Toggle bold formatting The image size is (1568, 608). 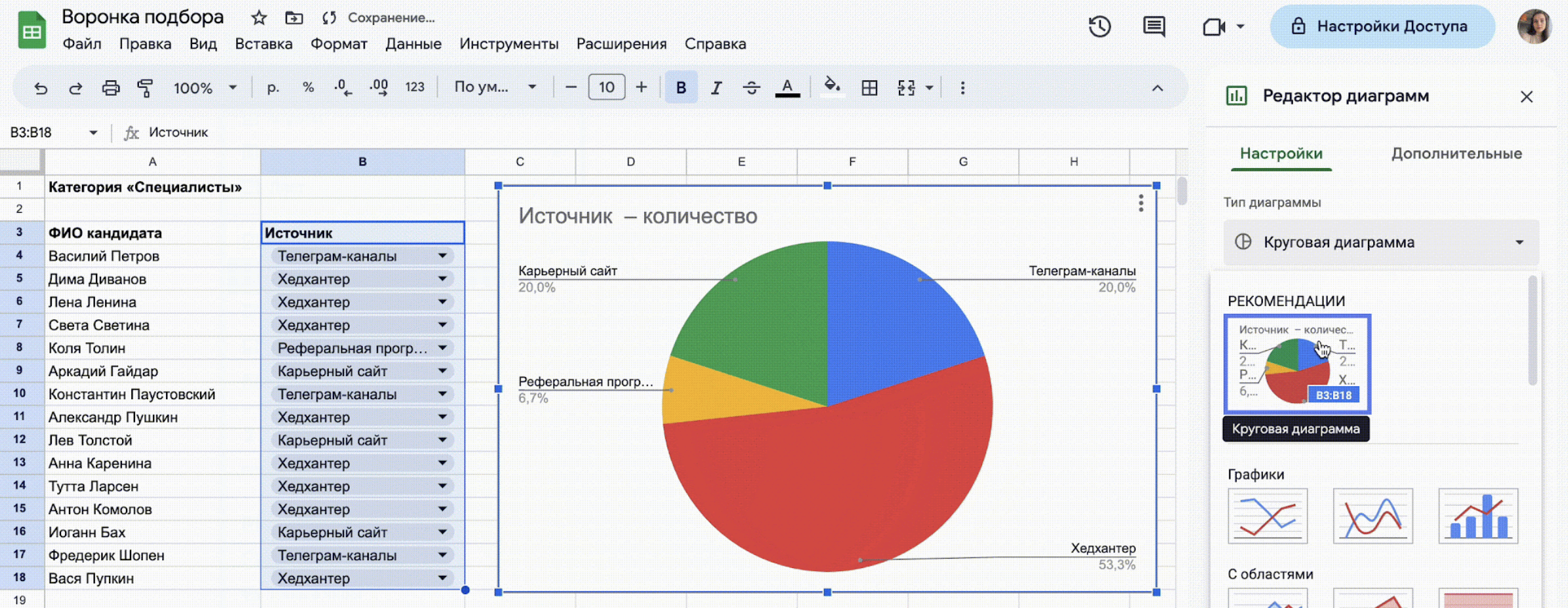coord(681,87)
